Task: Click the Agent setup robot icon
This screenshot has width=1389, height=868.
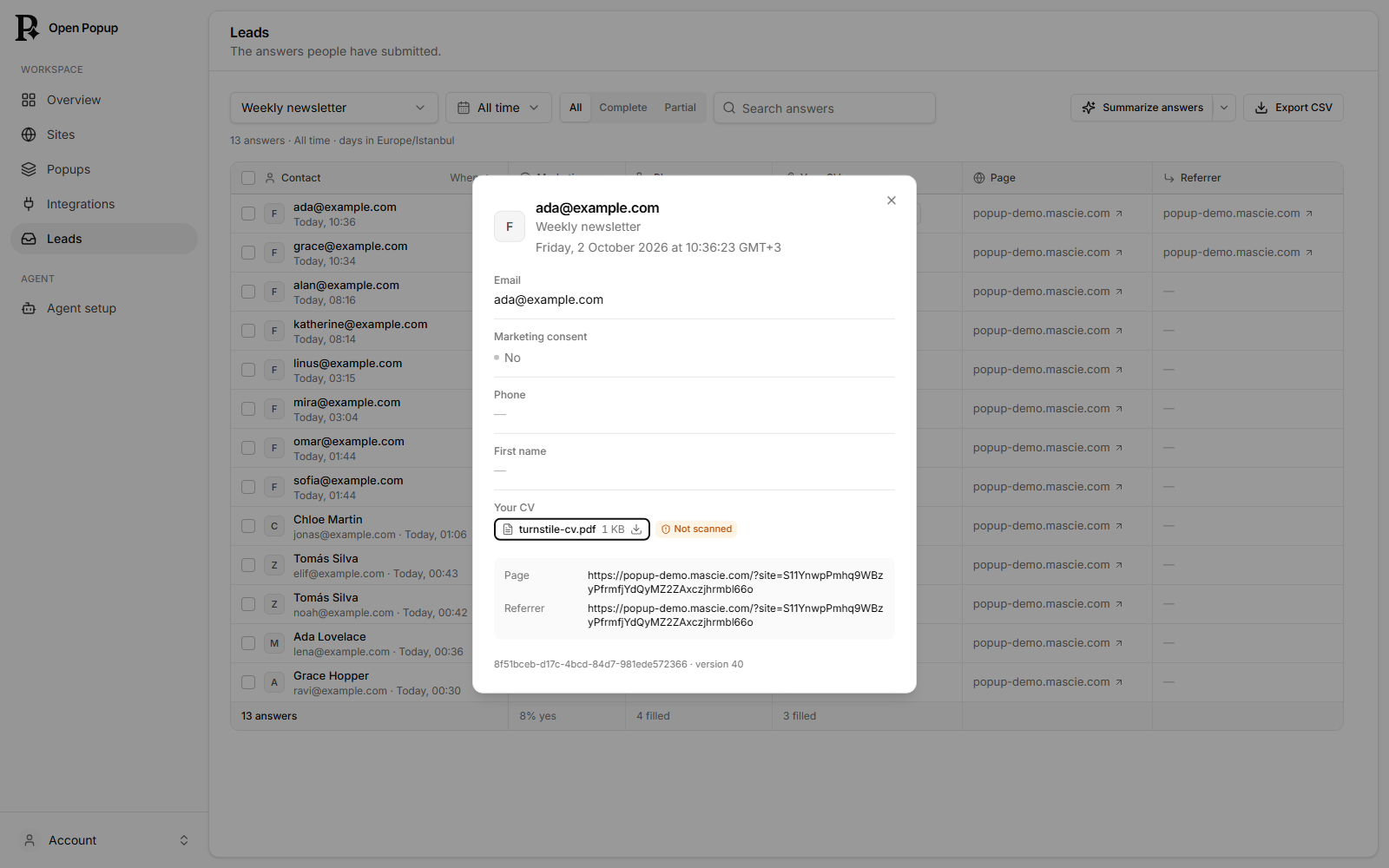Action: pyautogui.click(x=29, y=308)
